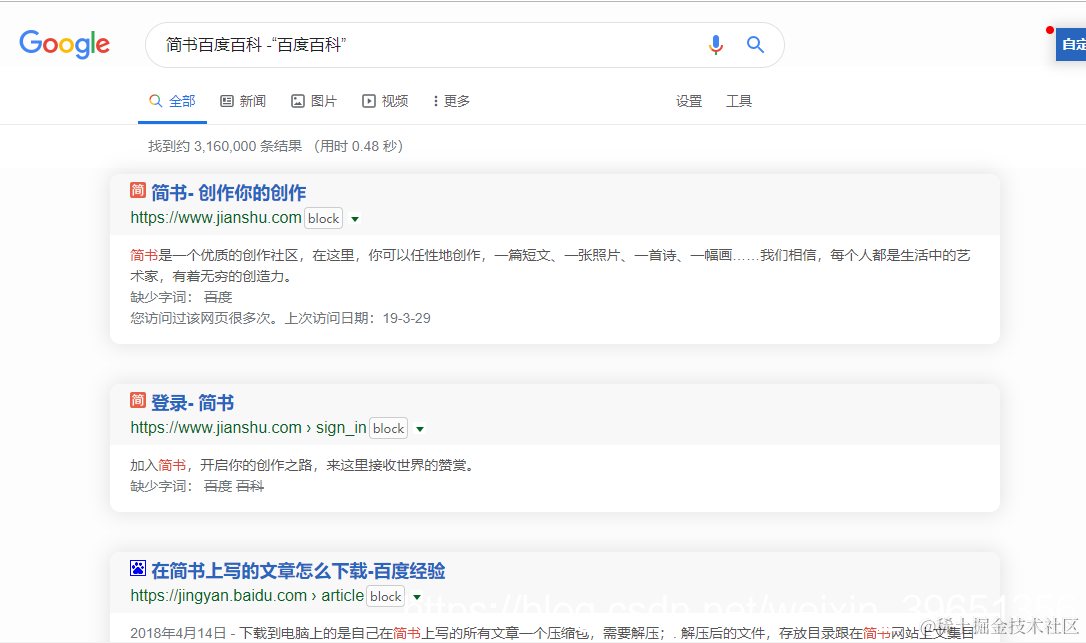This screenshot has height=643, width=1086.
Task: Click the red notification dot near top right
Action: pyautogui.click(x=1049, y=30)
